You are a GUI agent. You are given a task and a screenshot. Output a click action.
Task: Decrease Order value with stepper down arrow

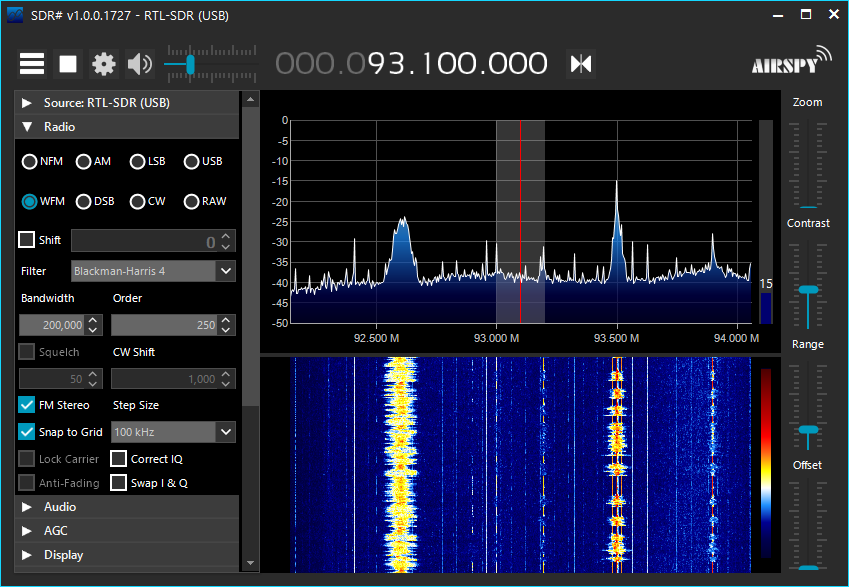coord(226,330)
